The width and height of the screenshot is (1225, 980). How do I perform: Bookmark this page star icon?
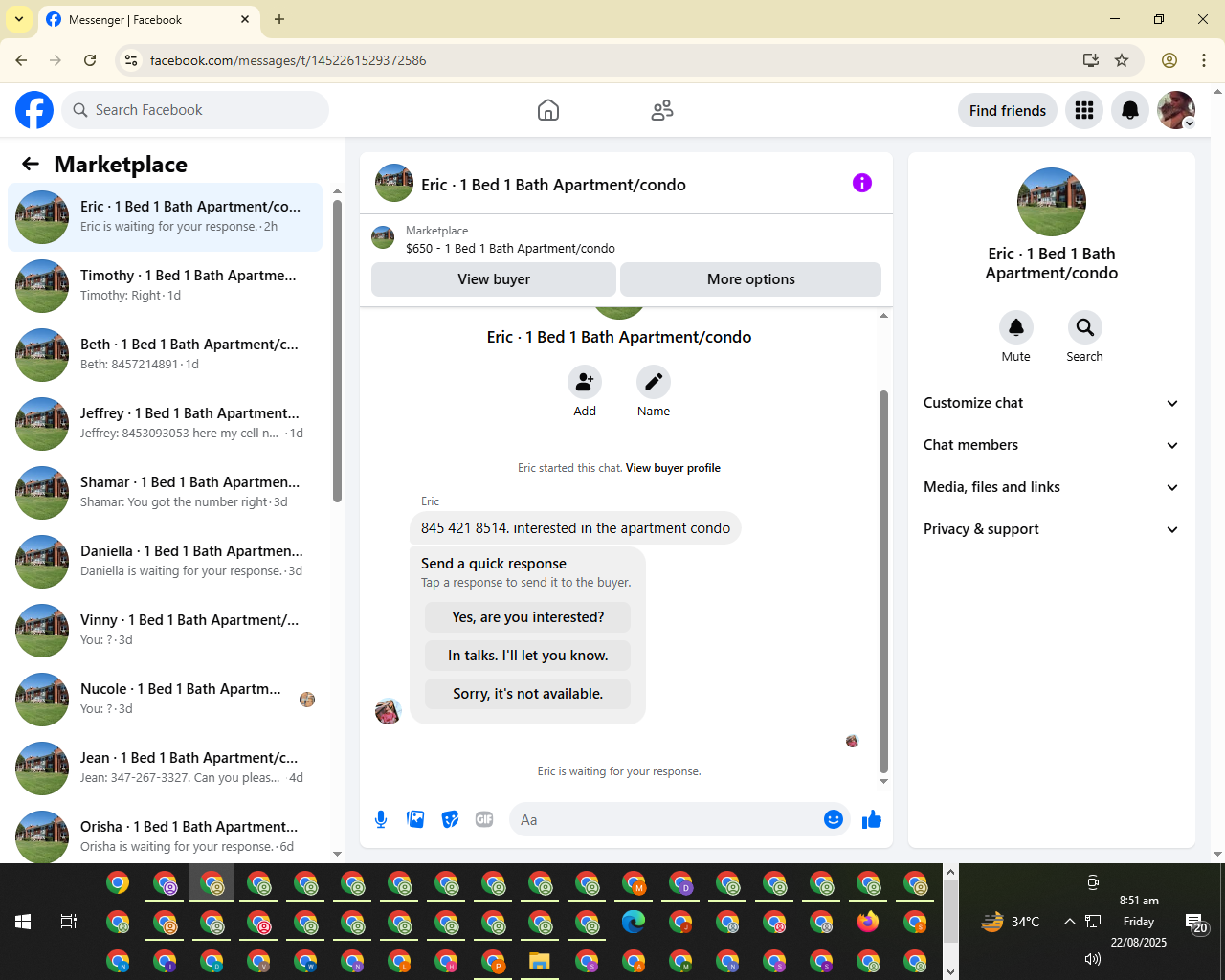coord(1122,60)
